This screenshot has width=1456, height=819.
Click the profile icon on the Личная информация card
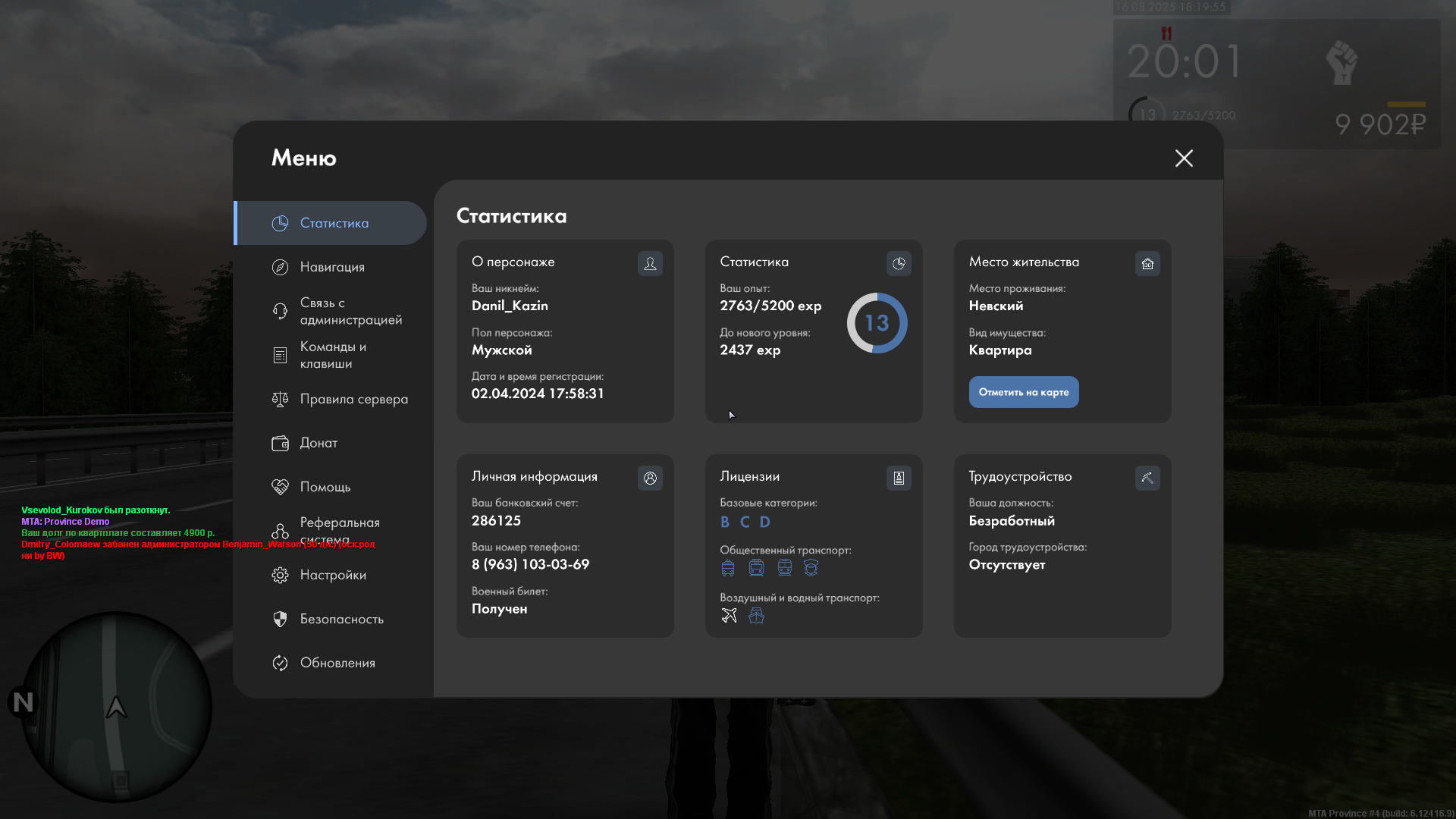650,478
